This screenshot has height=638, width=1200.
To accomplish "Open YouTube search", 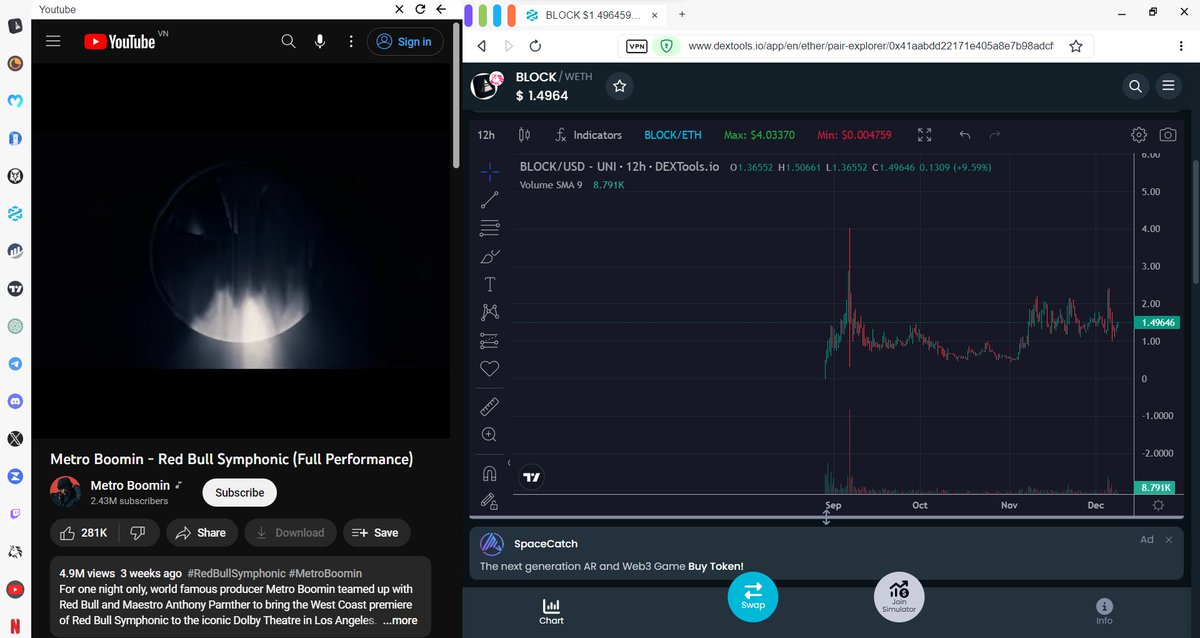I will (288, 41).
